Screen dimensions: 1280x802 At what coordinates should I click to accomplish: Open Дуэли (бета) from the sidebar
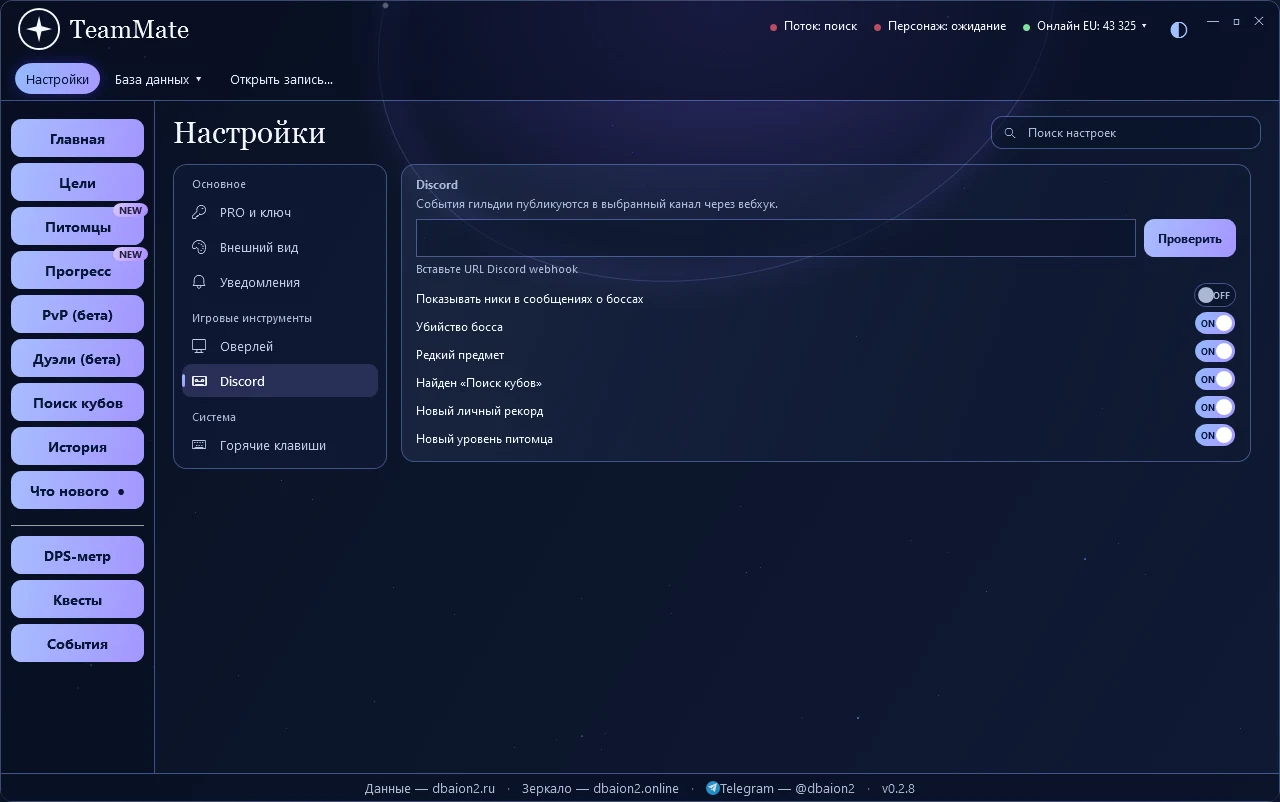coord(77,359)
